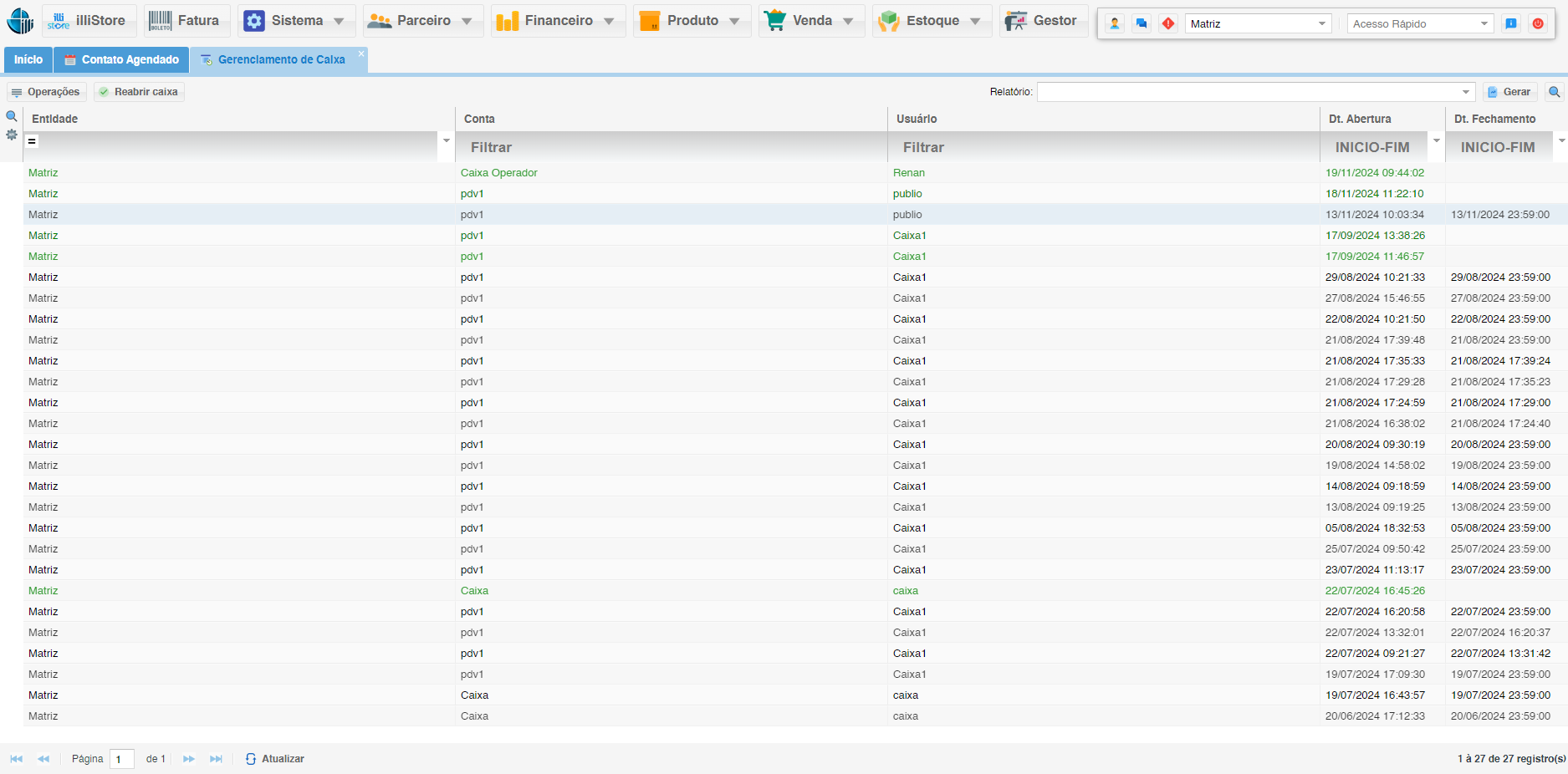Click the Conta filter input field

(x=671, y=147)
